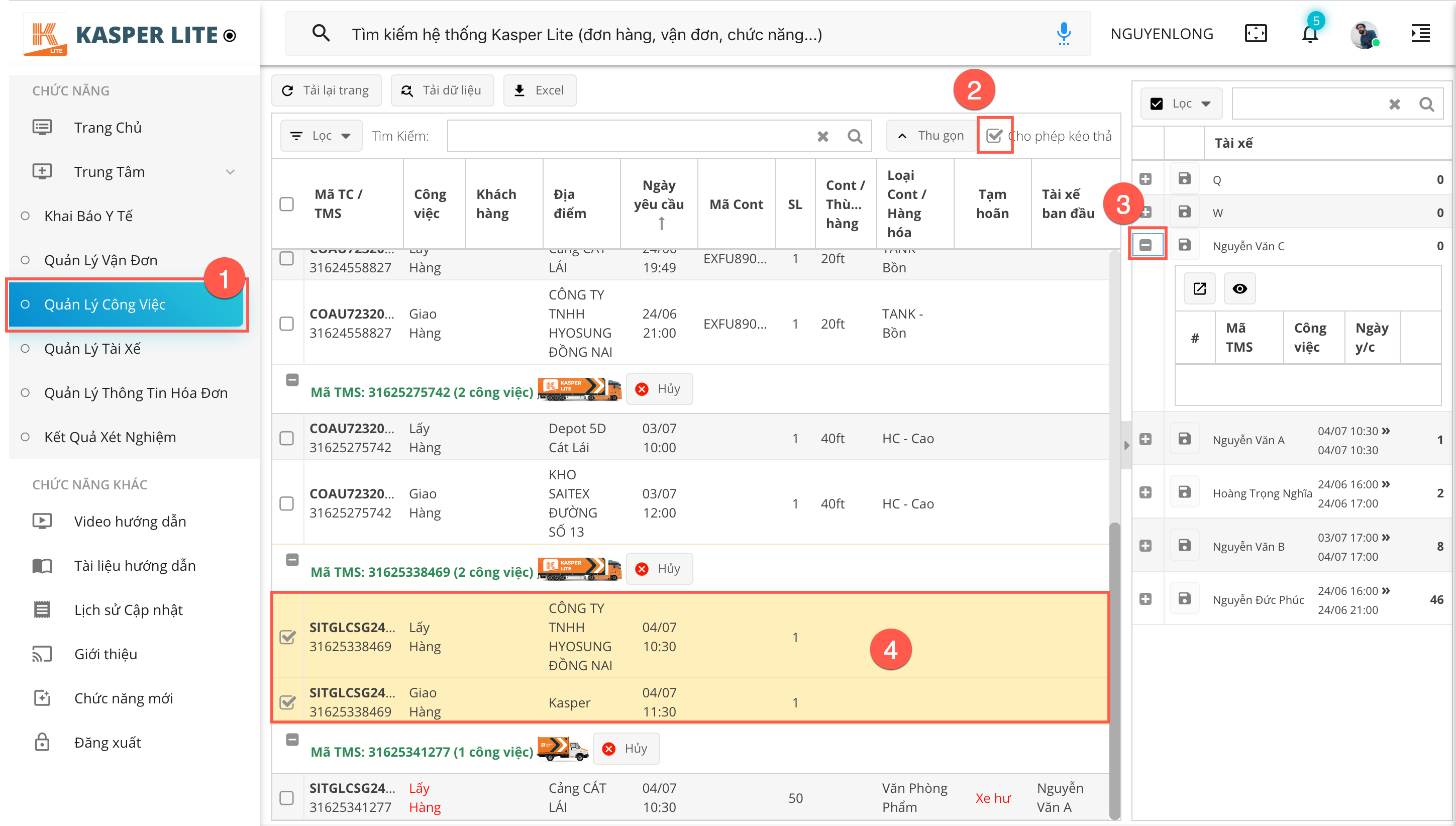Open the user avatar profile
This screenshot has height=826, width=1456.
(1364, 35)
